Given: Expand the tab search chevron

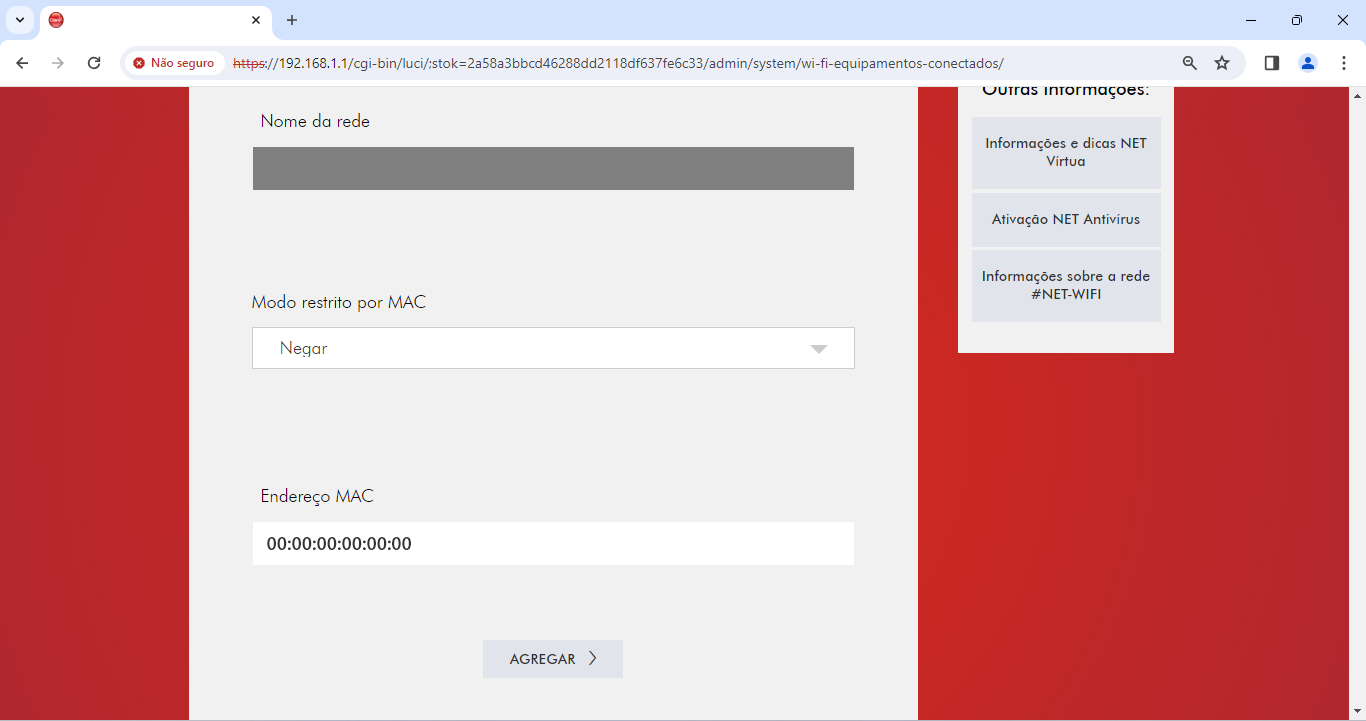Looking at the screenshot, I should tap(20, 20).
